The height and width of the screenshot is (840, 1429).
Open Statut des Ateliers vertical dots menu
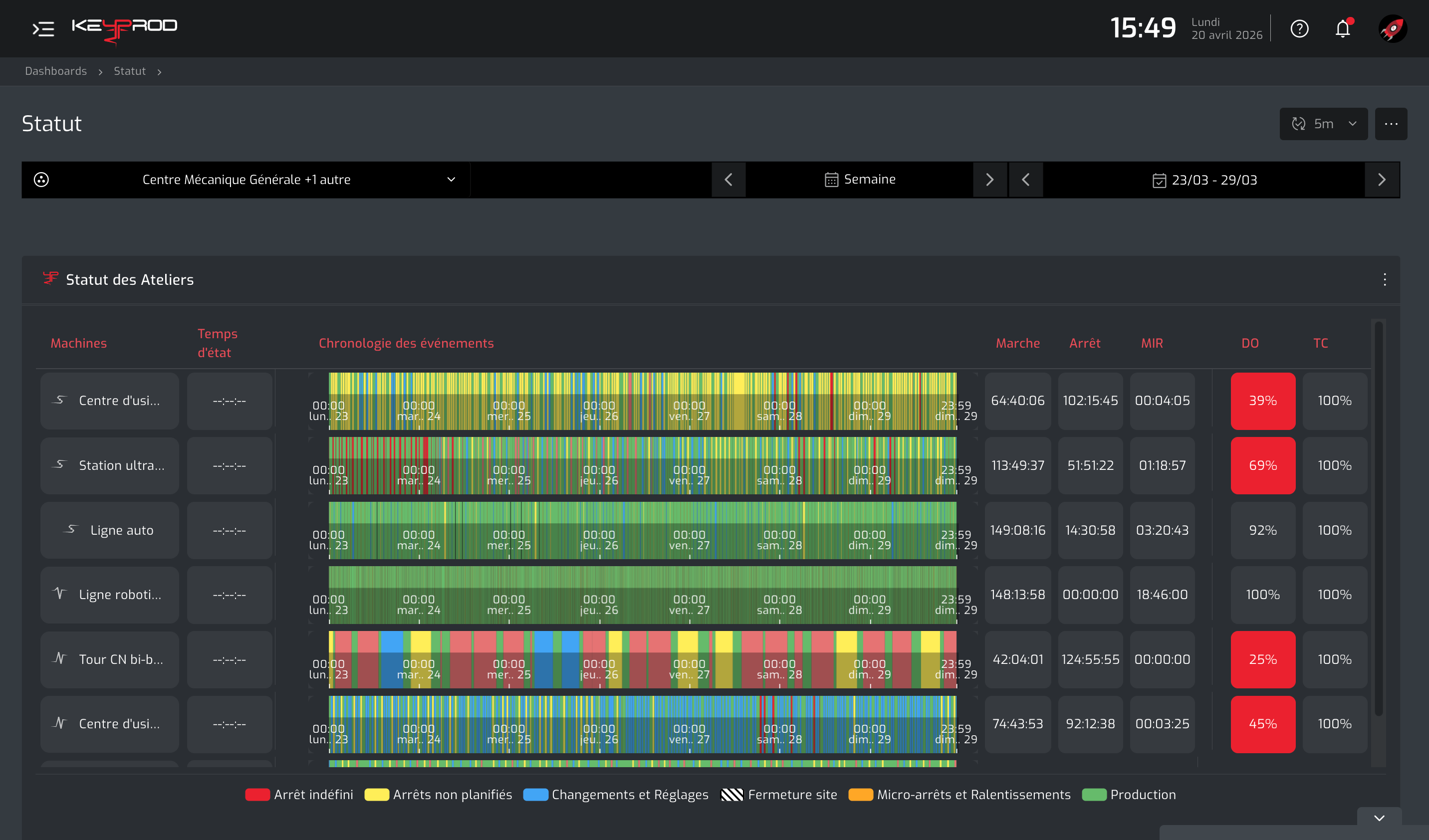tap(1385, 279)
